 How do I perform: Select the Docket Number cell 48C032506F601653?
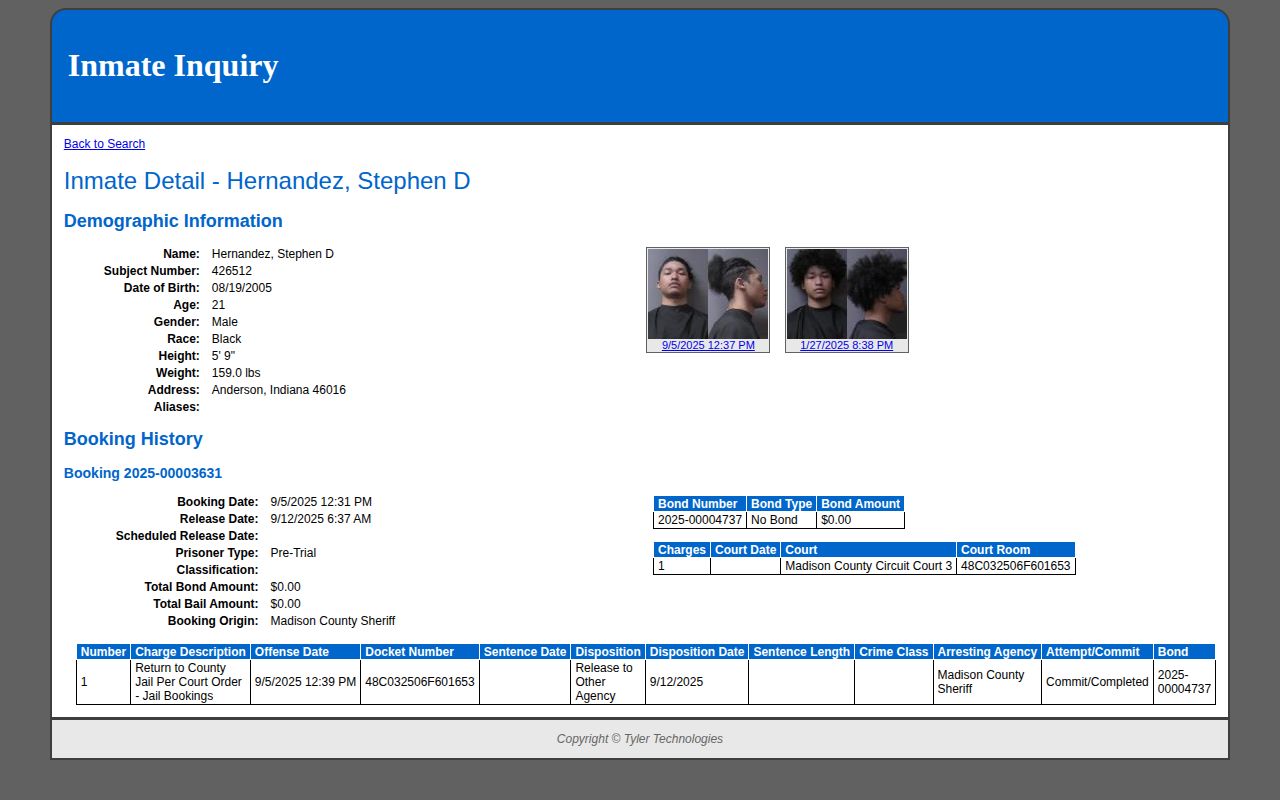click(x=420, y=682)
